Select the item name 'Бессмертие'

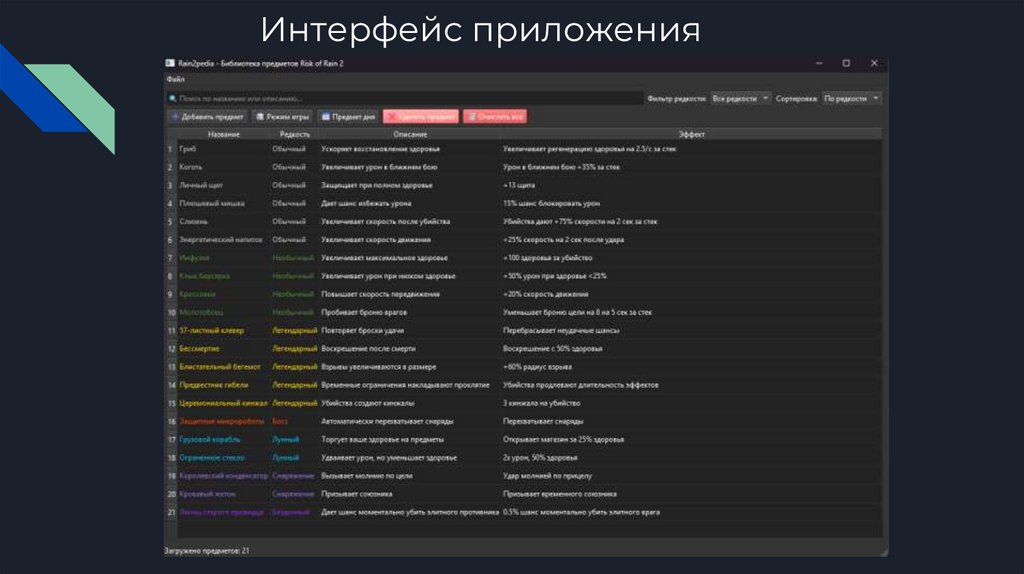199,349
